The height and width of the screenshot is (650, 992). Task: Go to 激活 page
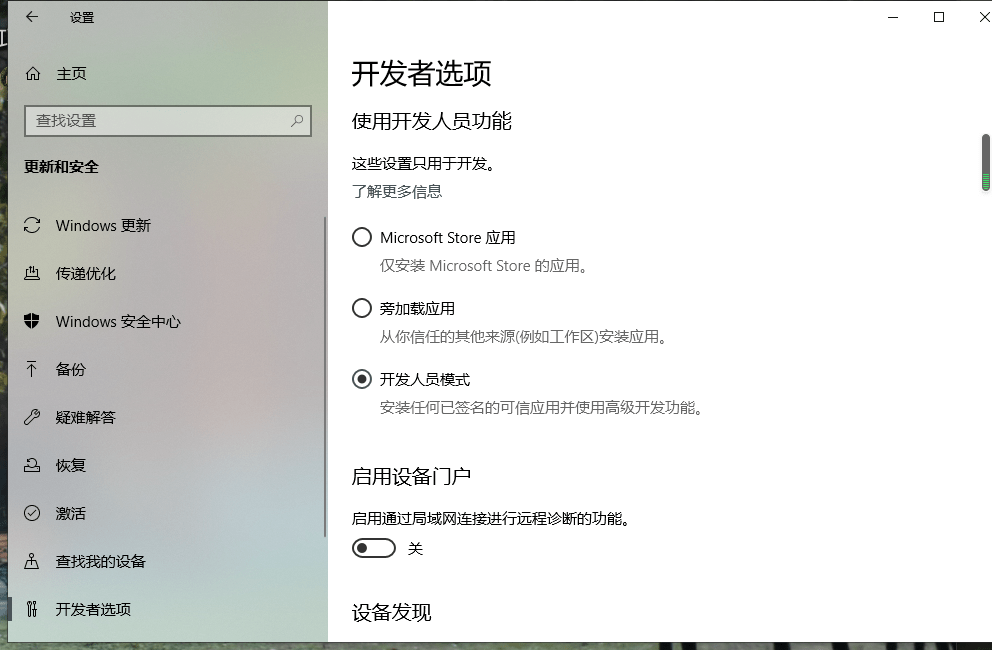click(x=166, y=513)
